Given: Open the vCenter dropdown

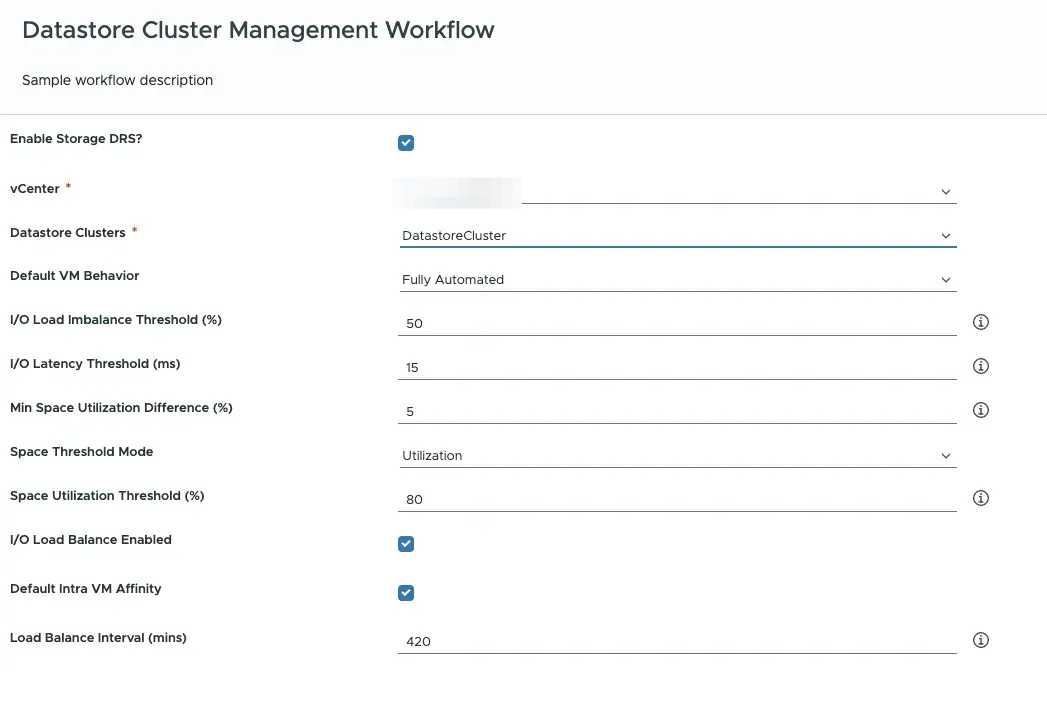Looking at the screenshot, I should pos(678,192).
